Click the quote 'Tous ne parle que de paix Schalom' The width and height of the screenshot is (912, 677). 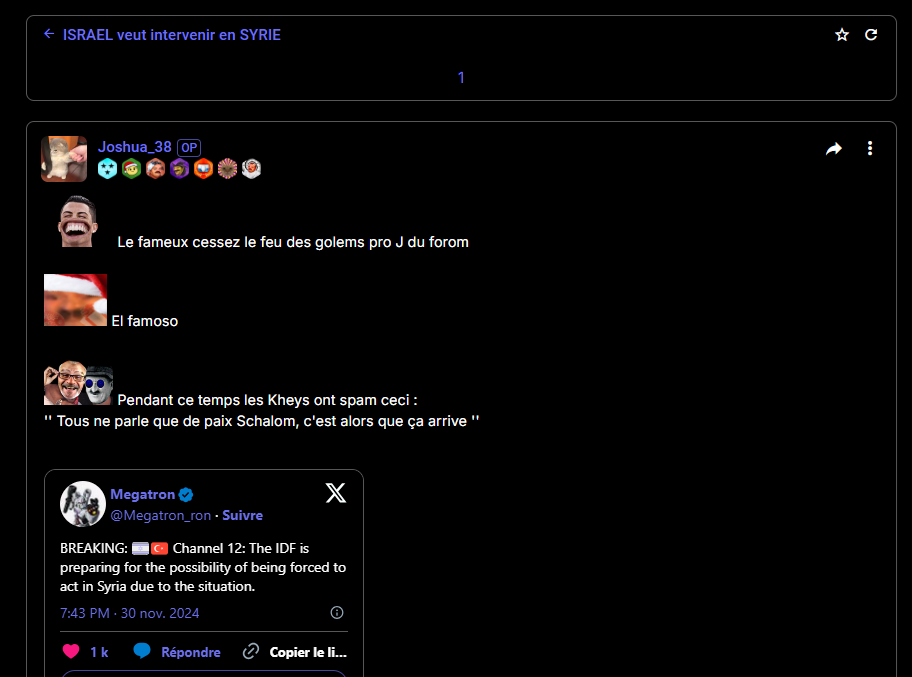click(x=262, y=421)
